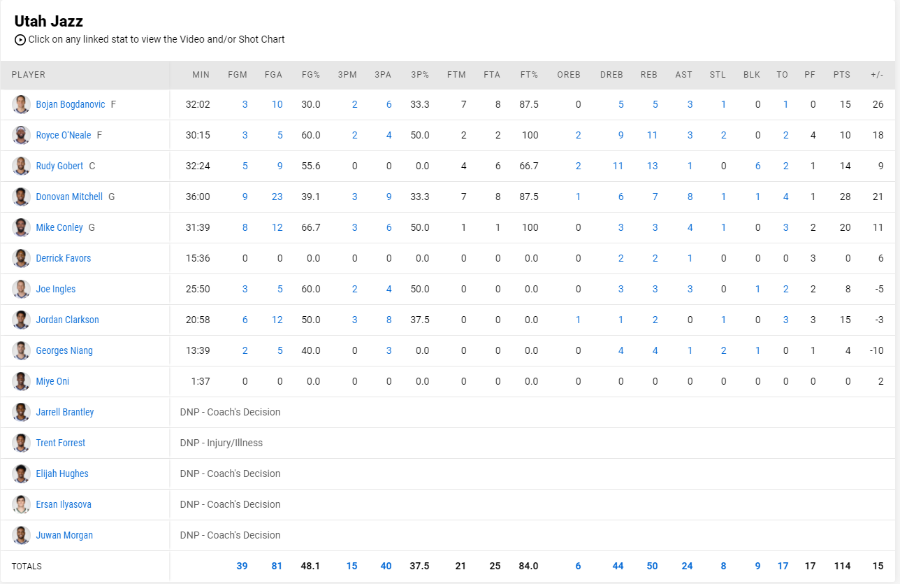This screenshot has height=584, width=900.
Task: Open Rudy Gobert player link
Action: [x=59, y=166]
